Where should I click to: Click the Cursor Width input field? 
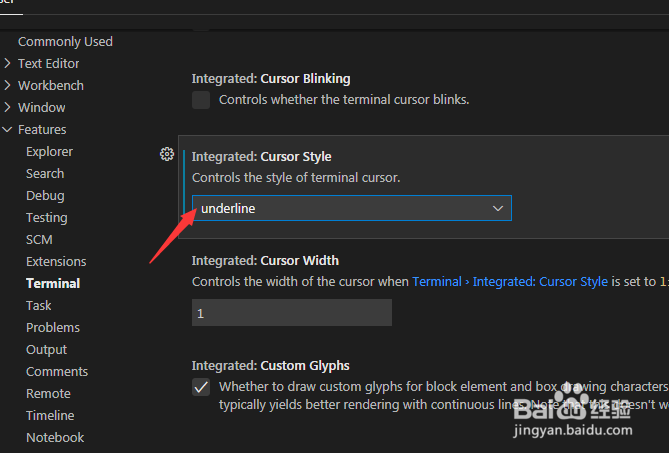pyautogui.click(x=291, y=313)
